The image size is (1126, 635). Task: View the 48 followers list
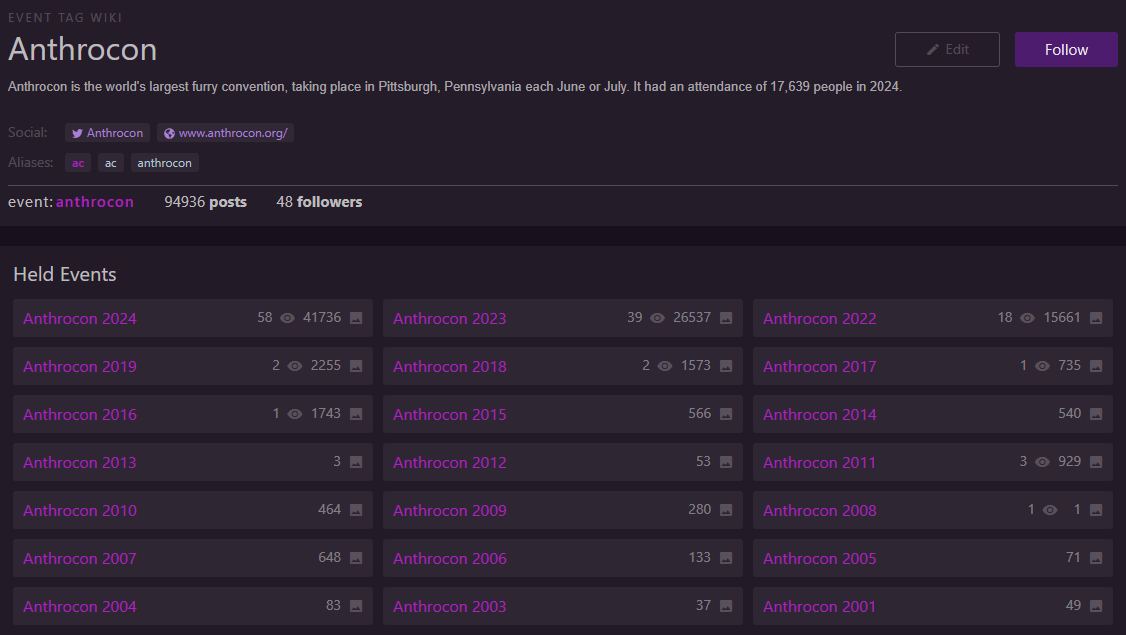[319, 202]
